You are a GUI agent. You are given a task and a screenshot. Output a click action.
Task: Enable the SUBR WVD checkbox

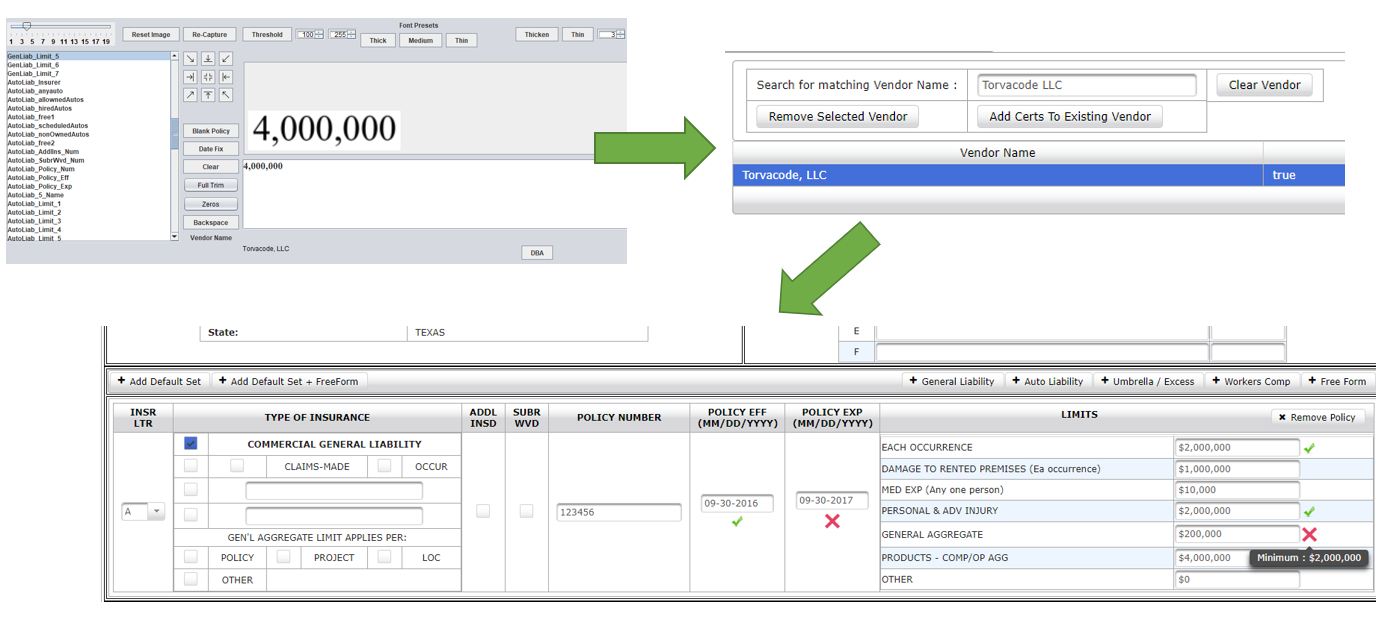pyautogui.click(x=526, y=511)
